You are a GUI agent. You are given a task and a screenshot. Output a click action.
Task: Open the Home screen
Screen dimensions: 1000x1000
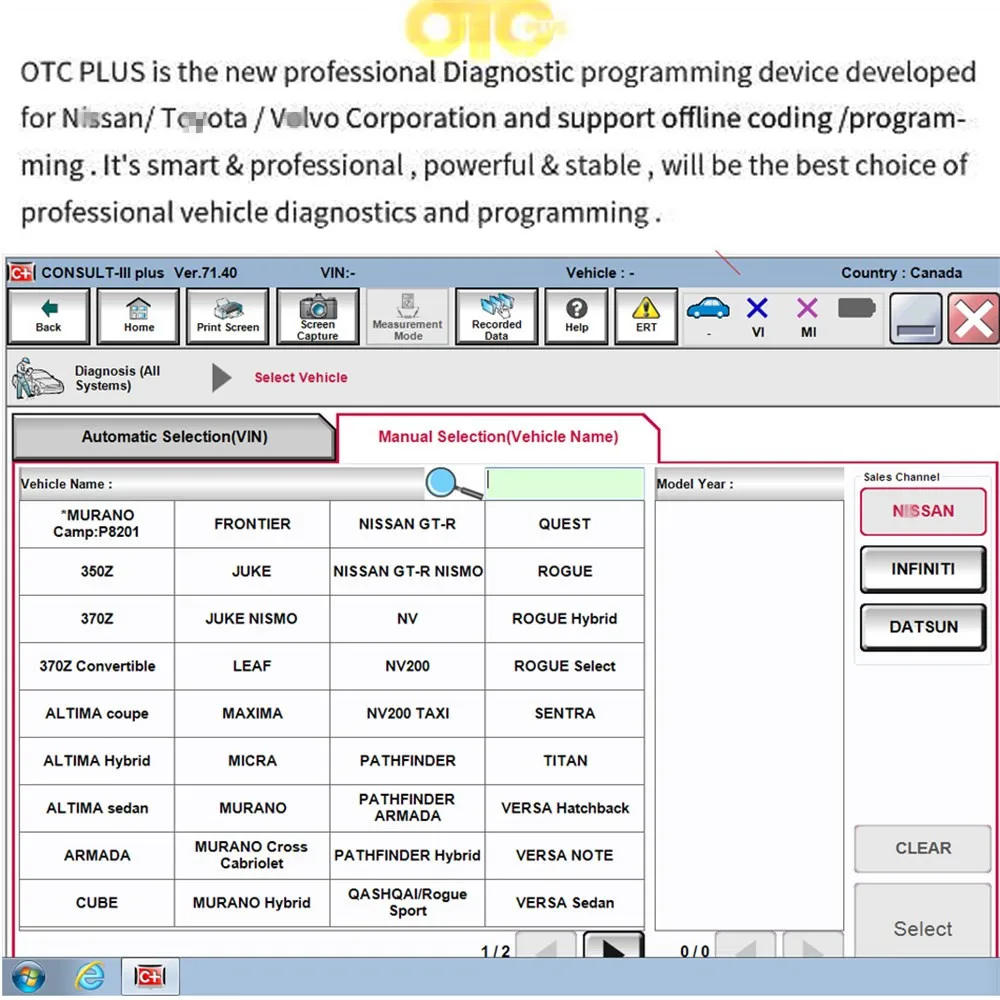pos(138,316)
